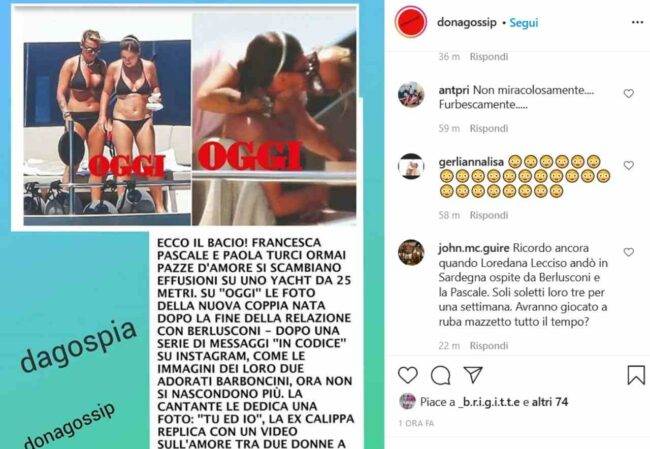650x449 pixels.
Task: Like the post with heart icon
Action: [x=408, y=375]
